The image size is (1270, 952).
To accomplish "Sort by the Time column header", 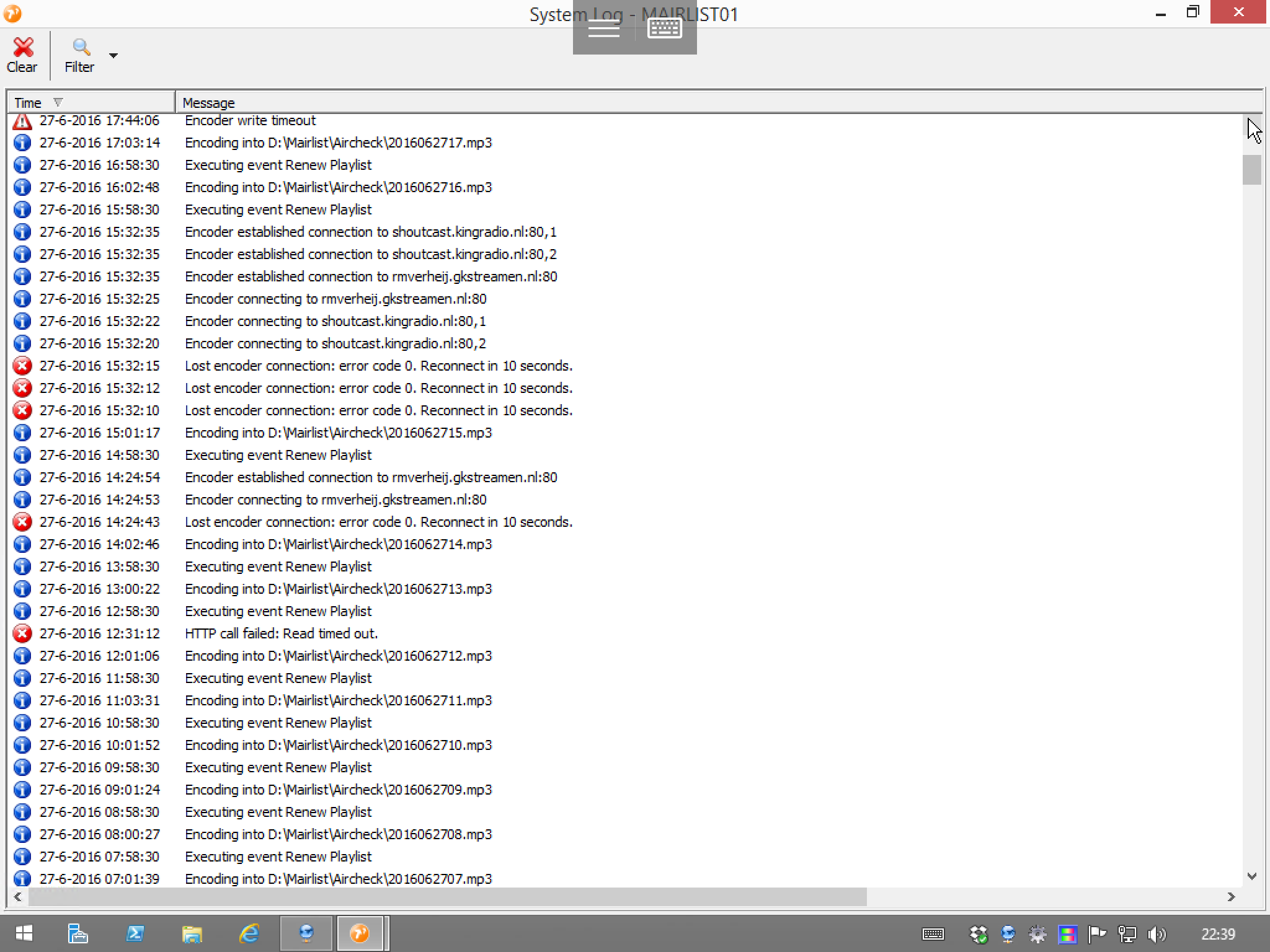I will (x=91, y=102).
